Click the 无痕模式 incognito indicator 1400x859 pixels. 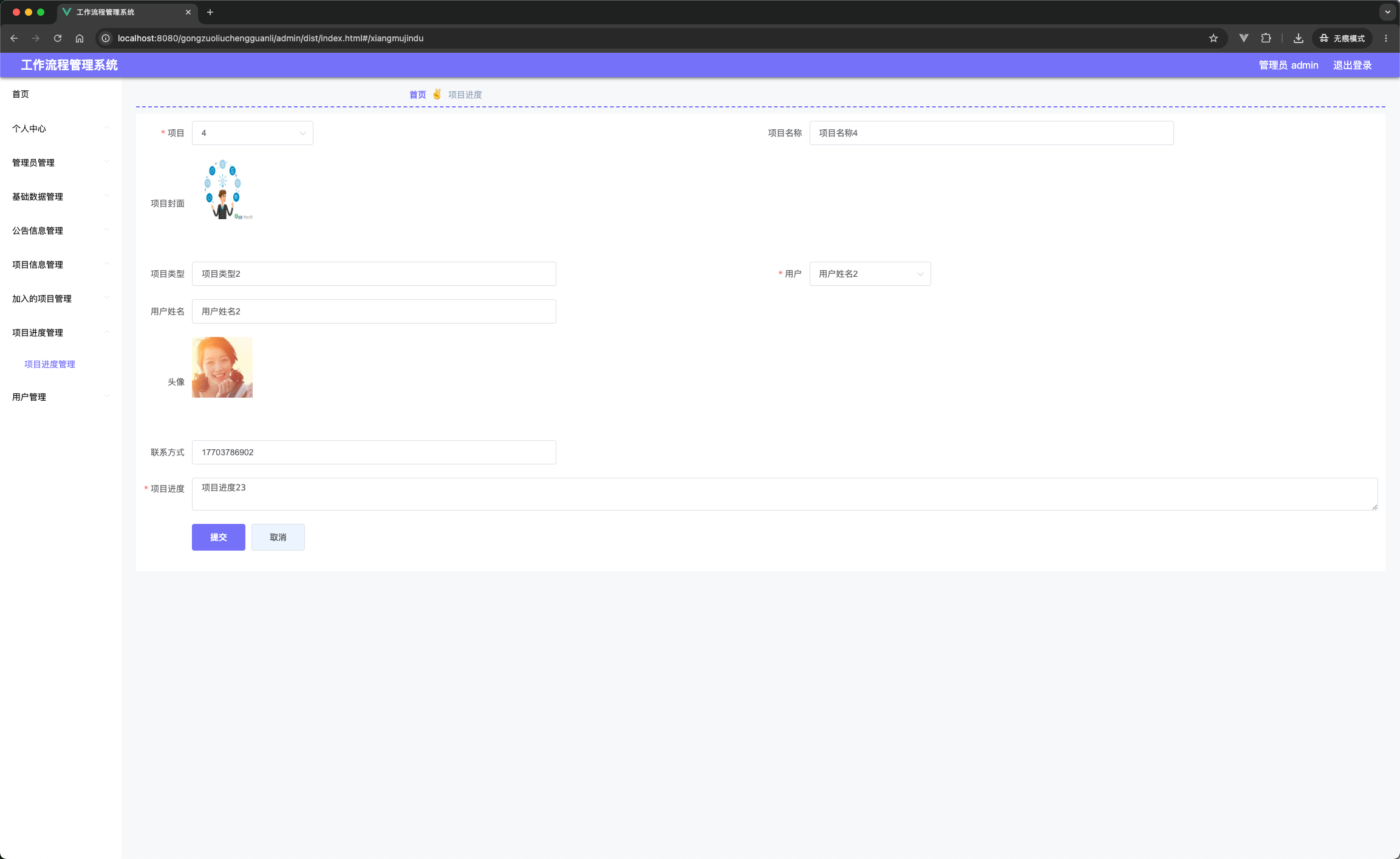[x=1342, y=38]
